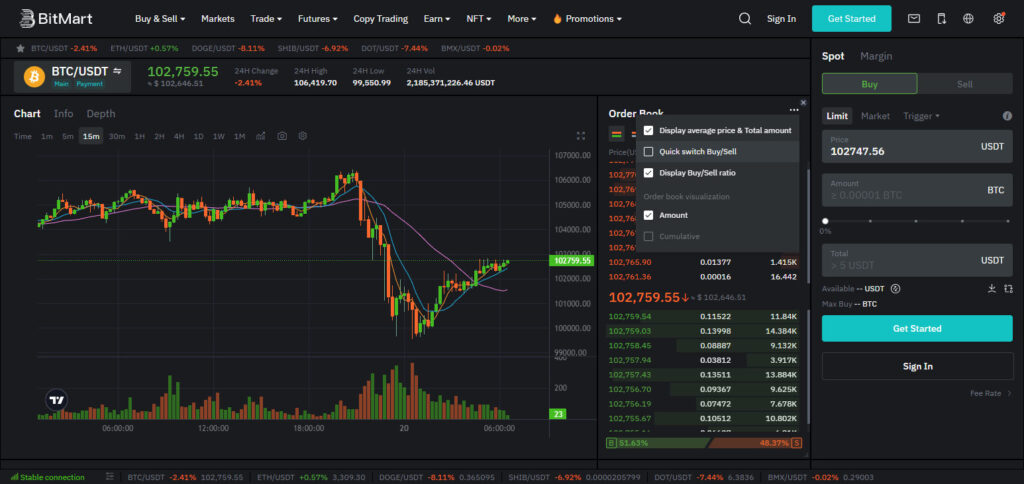Click Get Started in the header
Image resolution: width=1024 pixels, height=484 pixels.
[852, 19]
